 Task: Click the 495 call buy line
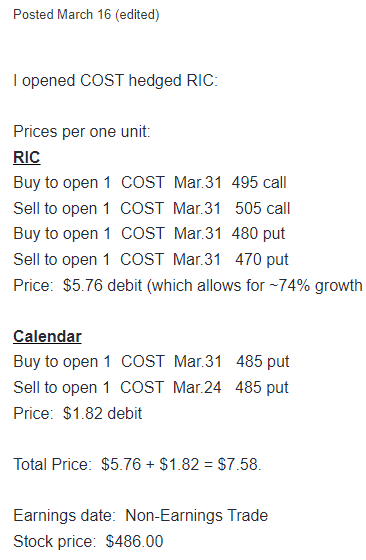click(x=150, y=183)
